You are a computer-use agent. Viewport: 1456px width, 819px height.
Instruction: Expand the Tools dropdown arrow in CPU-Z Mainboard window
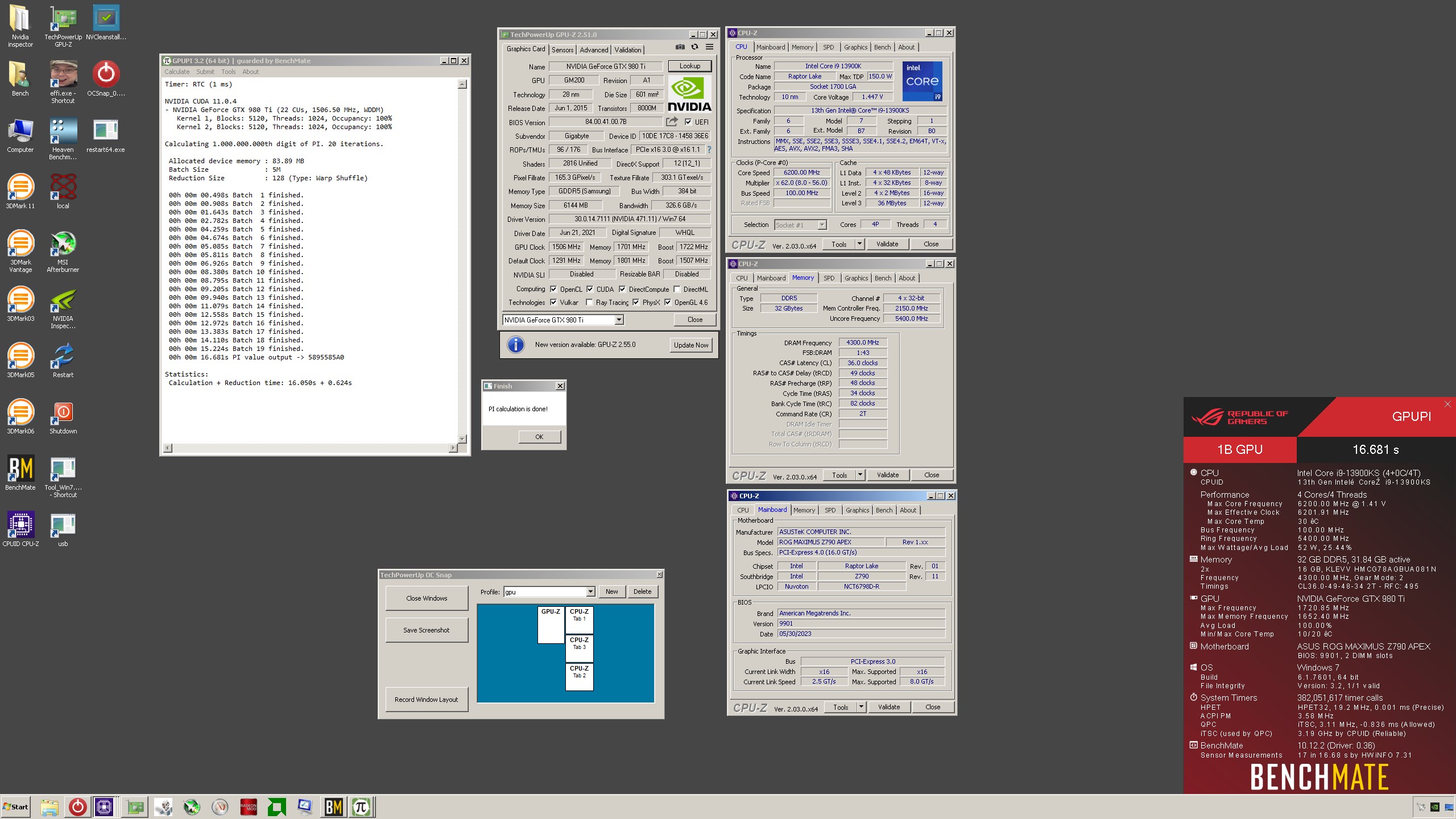coord(861,707)
